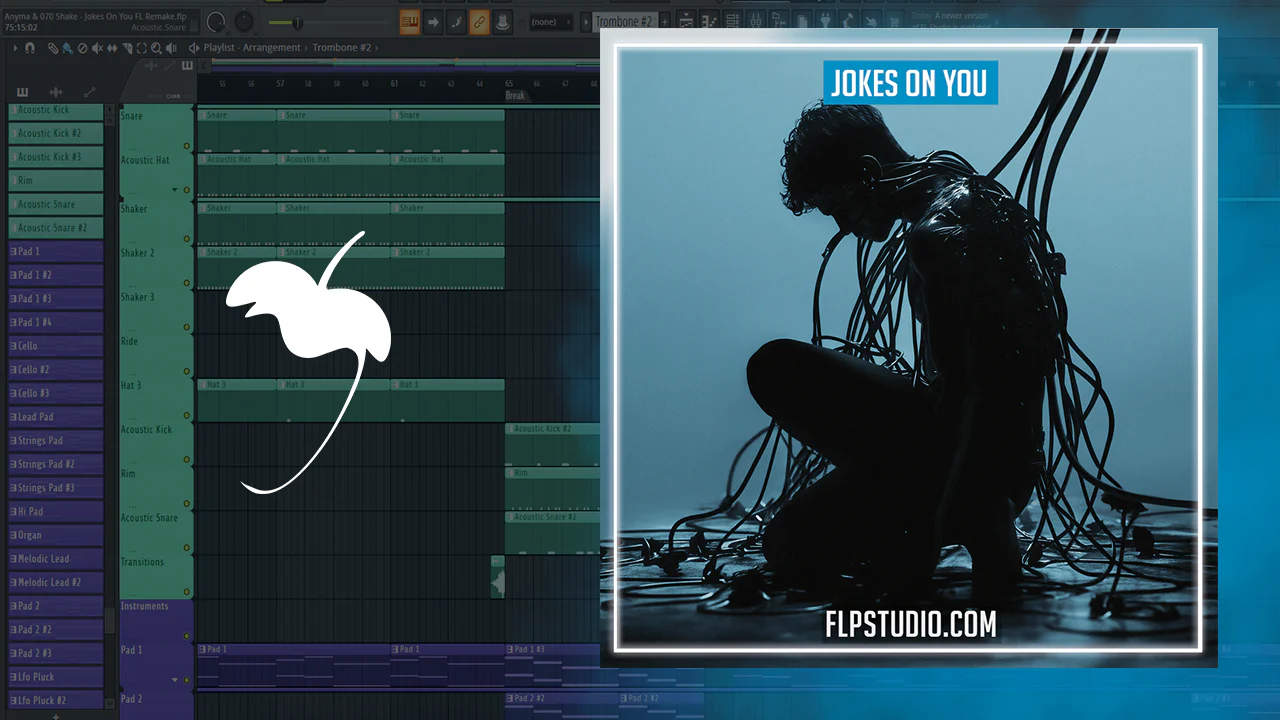Mute the Acoustic Hat track
Viewport: 1280px width, 720px height.
[x=186, y=190]
